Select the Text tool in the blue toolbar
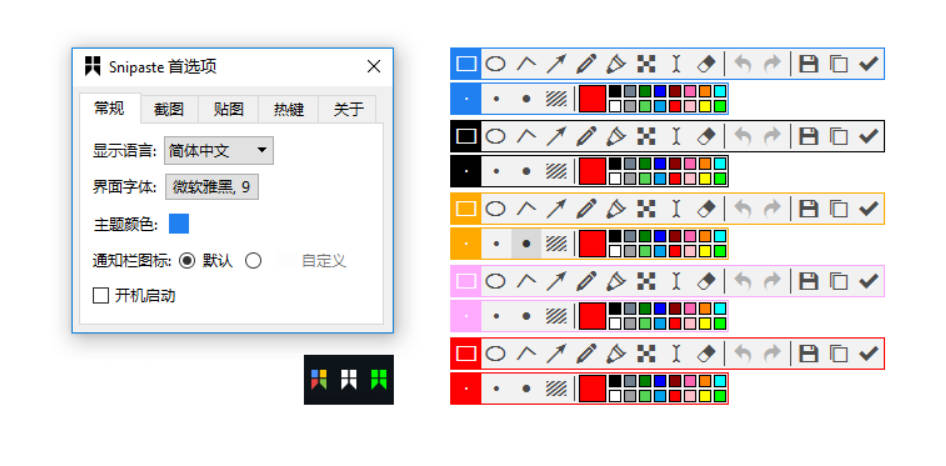Image resolution: width=946 pixels, height=466 pixels. click(x=676, y=63)
